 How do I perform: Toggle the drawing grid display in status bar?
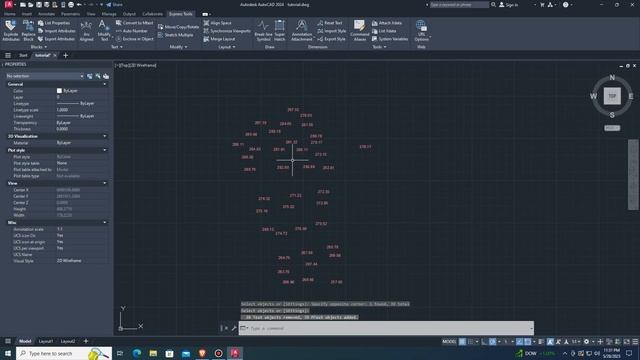click(x=462, y=342)
